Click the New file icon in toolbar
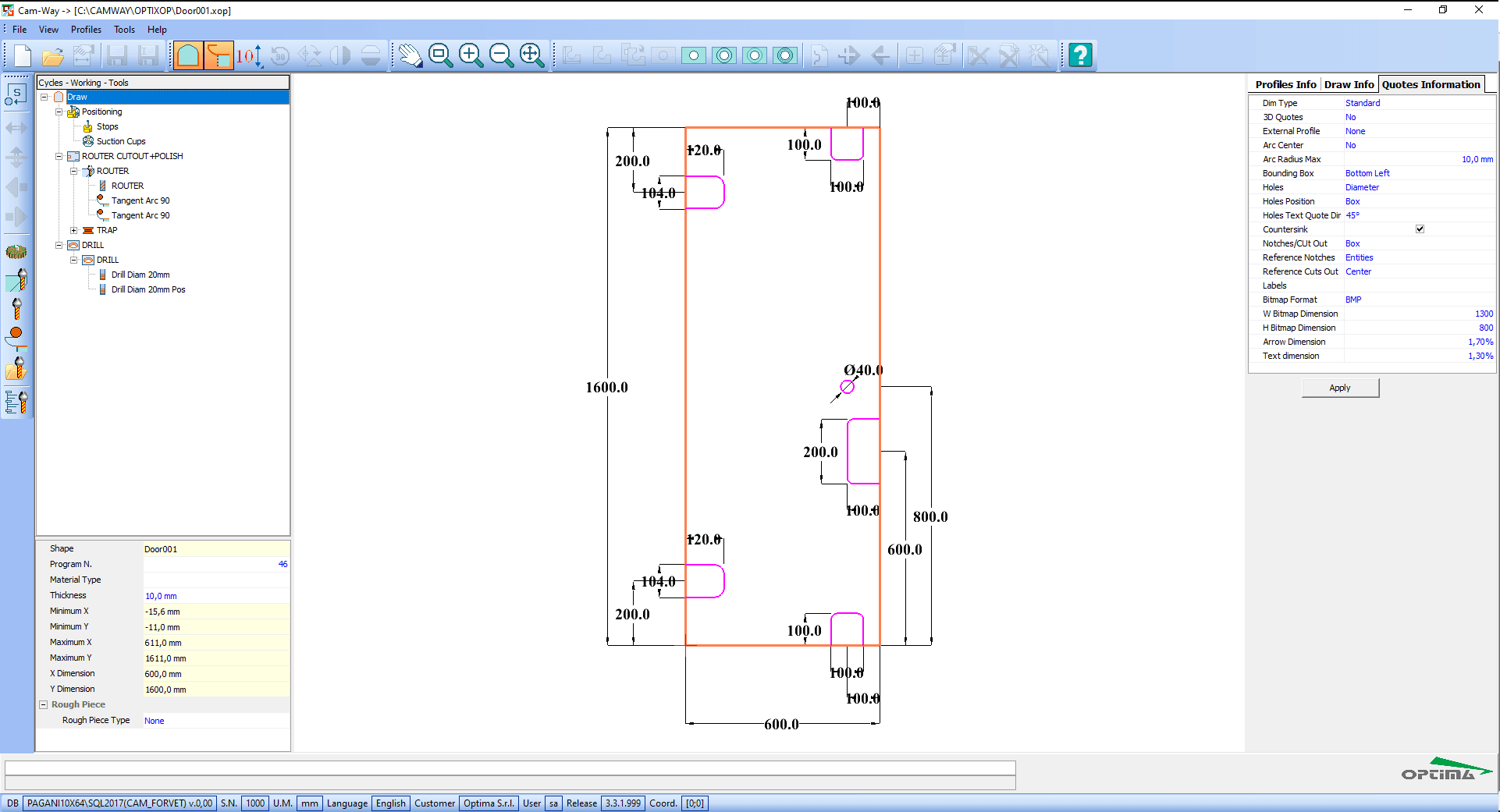Image resolution: width=1500 pixels, height=812 pixels. click(x=23, y=55)
